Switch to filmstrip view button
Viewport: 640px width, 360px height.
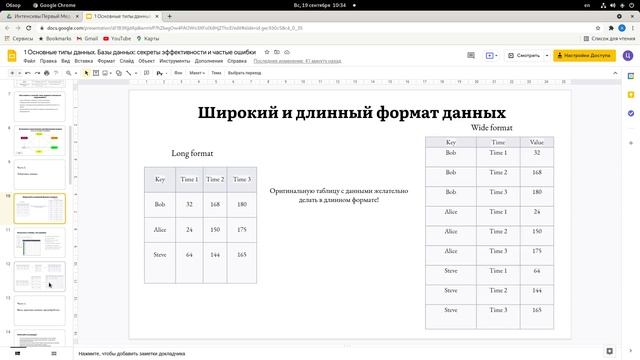click(x=18, y=353)
